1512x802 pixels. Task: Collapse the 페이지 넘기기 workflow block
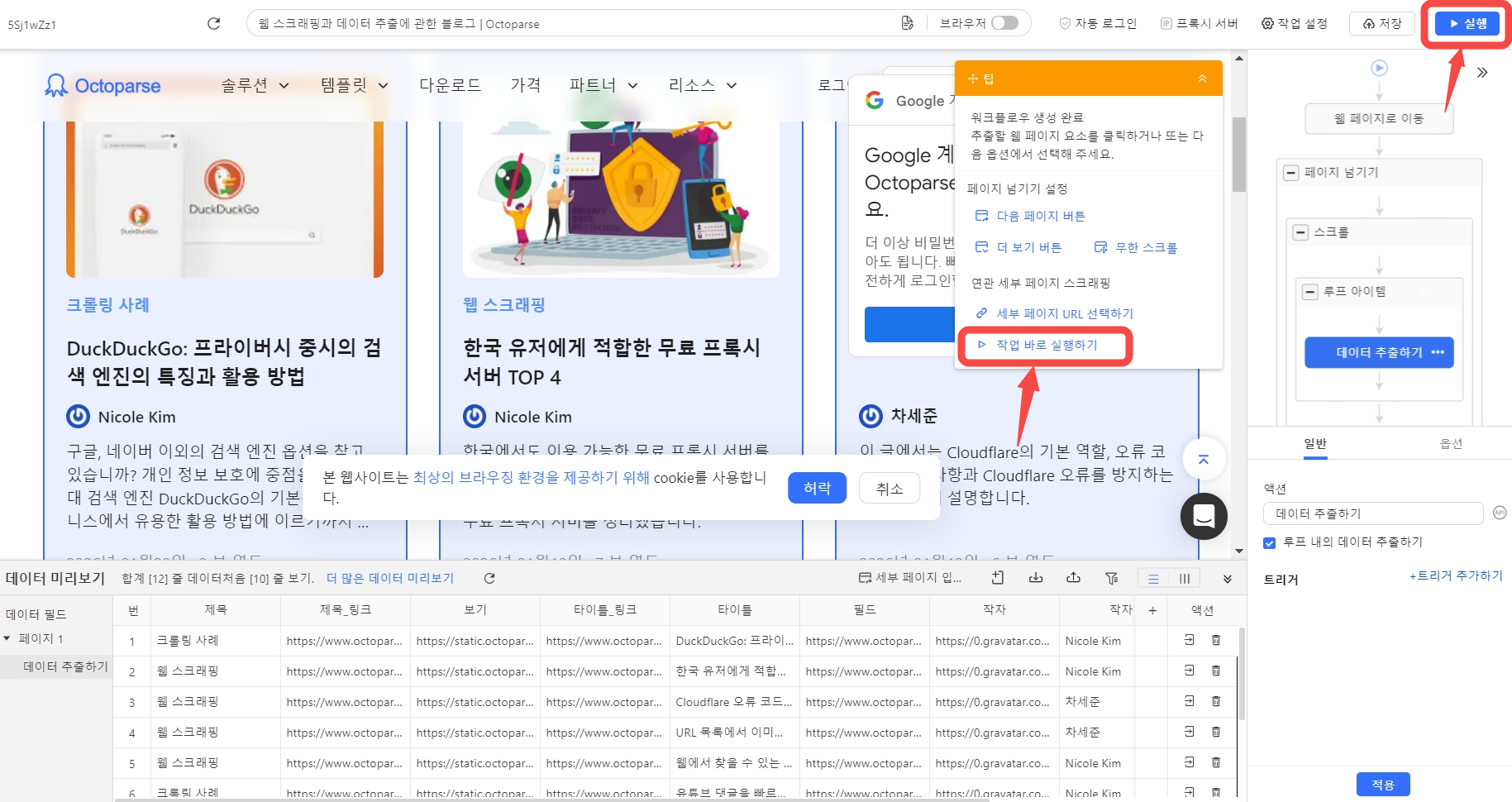1290,173
